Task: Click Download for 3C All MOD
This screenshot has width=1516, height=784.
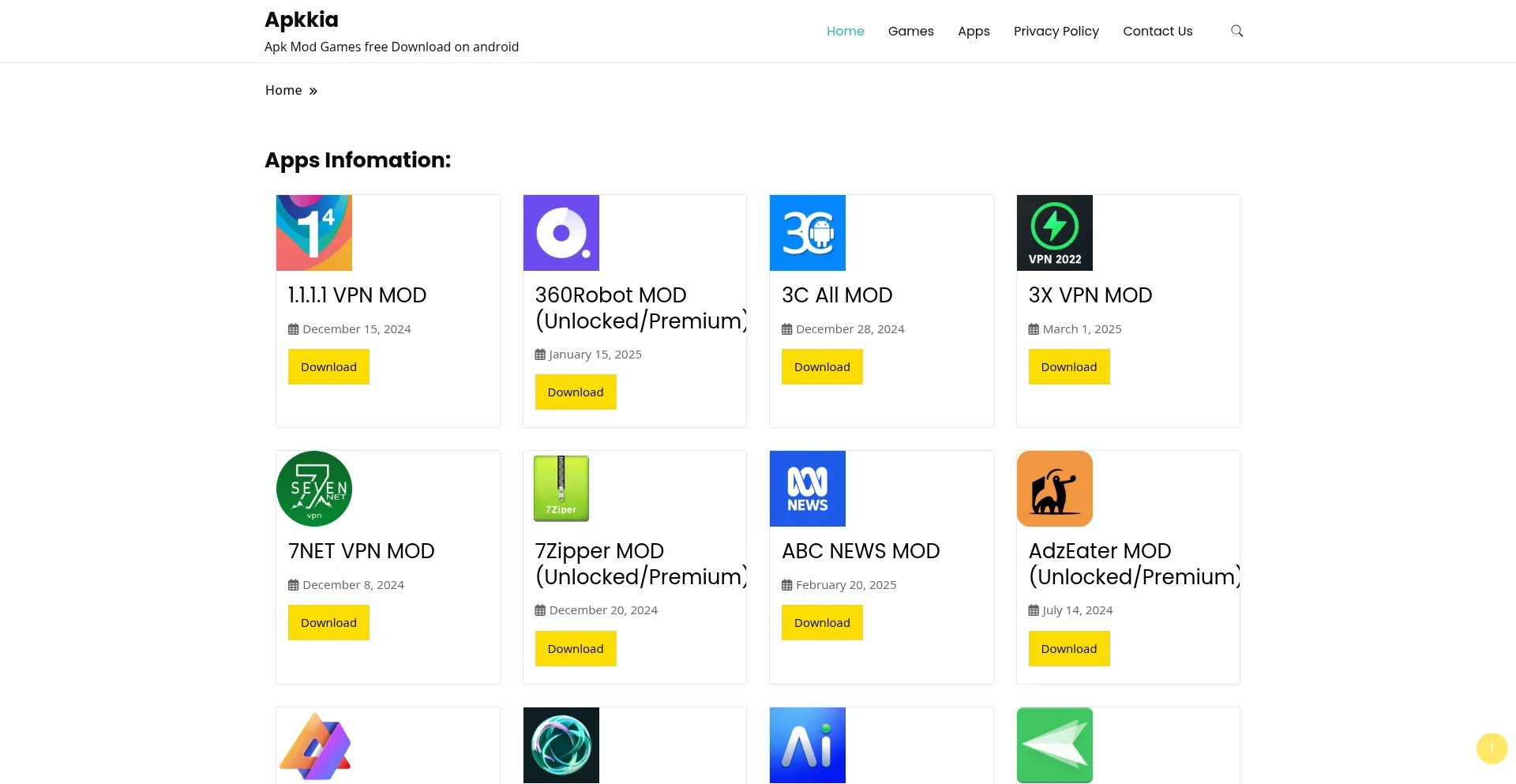Action: coord(822,367)
